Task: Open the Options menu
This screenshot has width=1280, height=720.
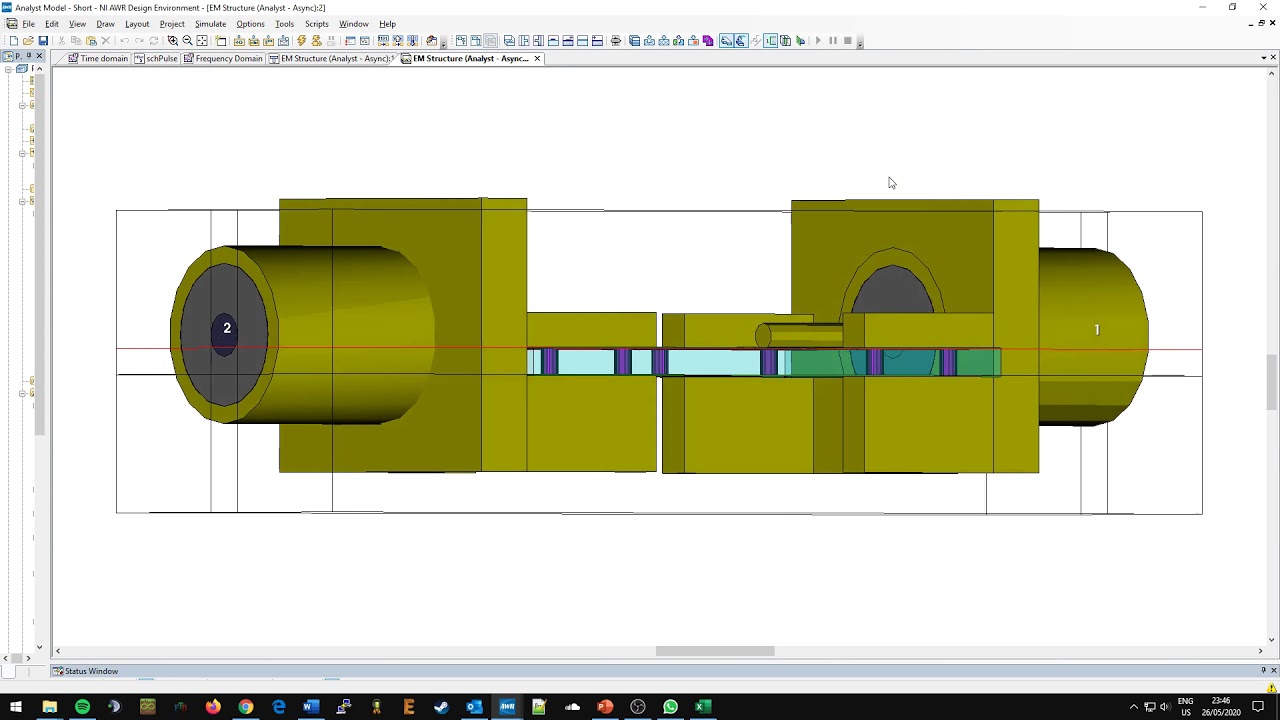Action: (x=250, y=24)
